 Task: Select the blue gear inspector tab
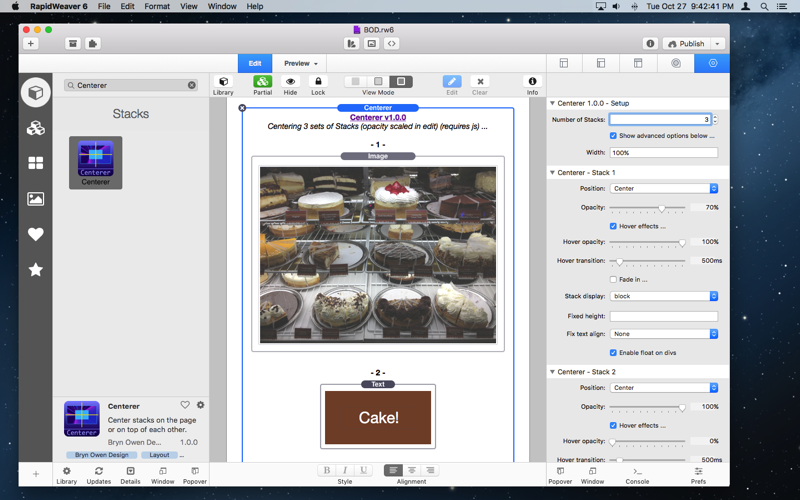tap(712, 63)
